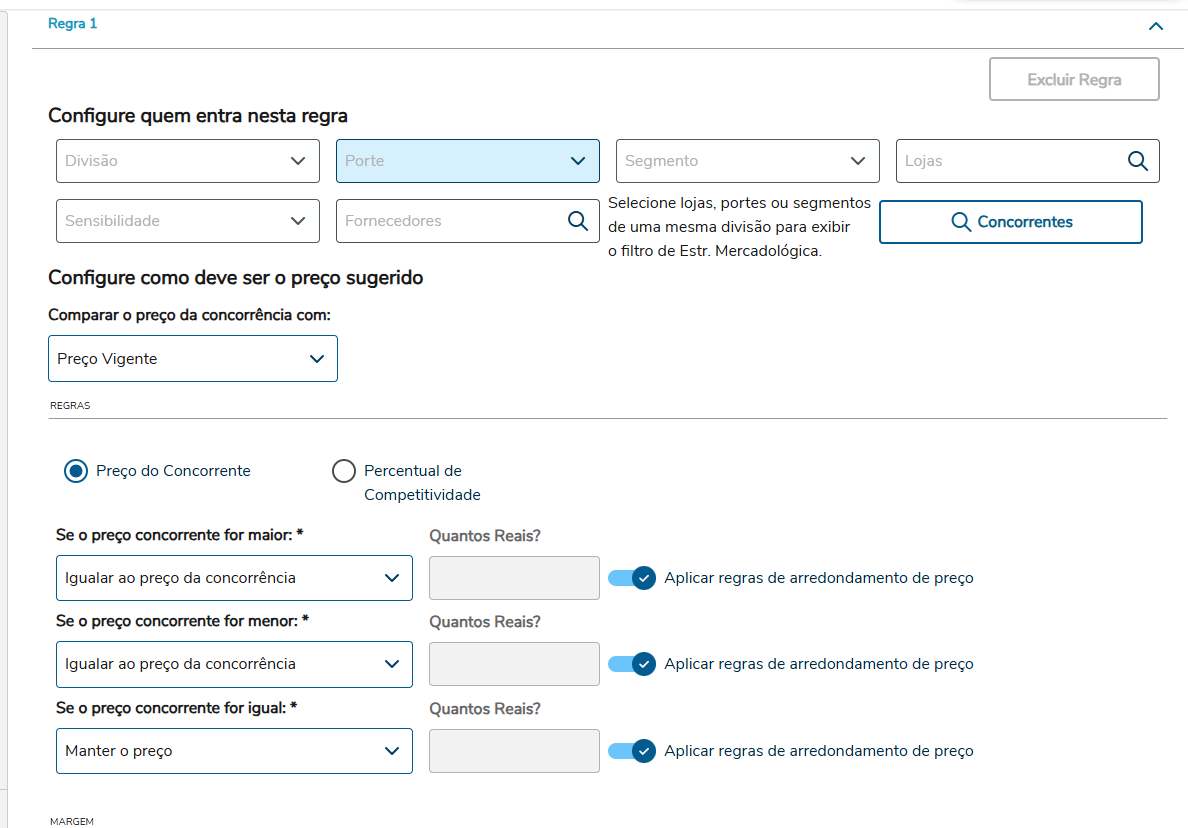The height and width of the screenshot is (828, 1188).
Task: Open the Preço Vigente comparison dropdown
Action: coord(193,358)
